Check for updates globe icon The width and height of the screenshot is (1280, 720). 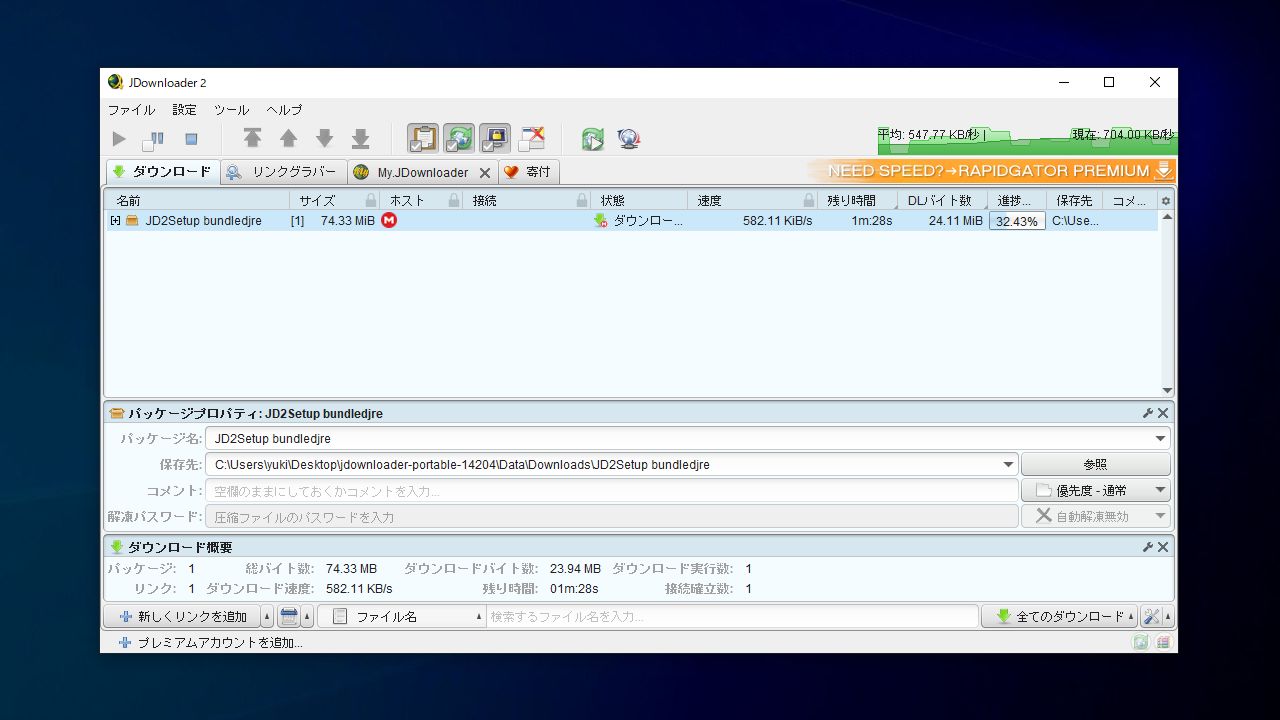click(x=629, y=139)
